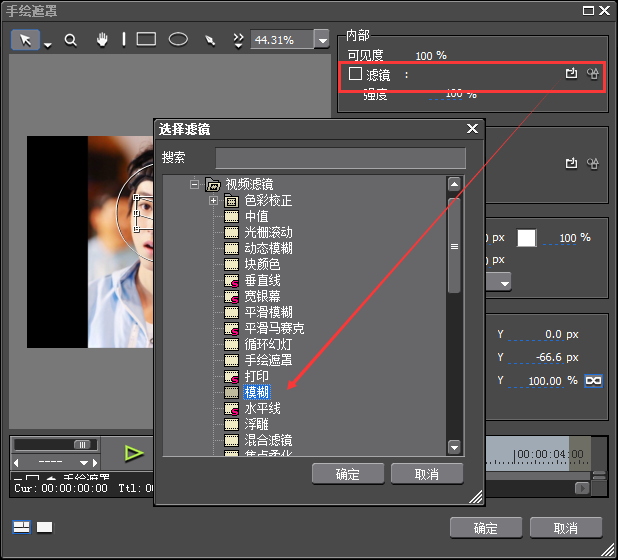Viewport: 618px width, 560px height.
Task: Click the outer filter settings icon
Action: (x=593, y=163)
